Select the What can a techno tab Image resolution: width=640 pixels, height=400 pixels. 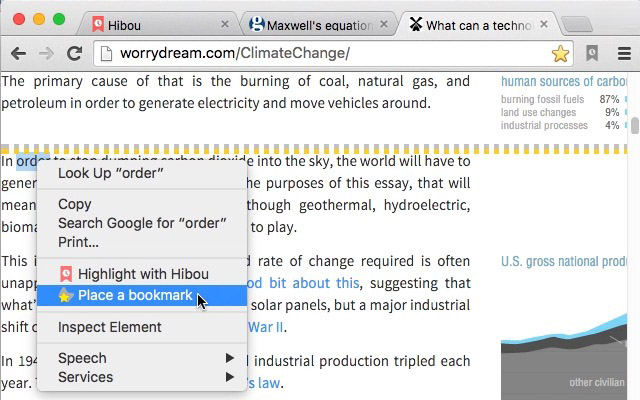pyautogui.click(x=478, y=25)
